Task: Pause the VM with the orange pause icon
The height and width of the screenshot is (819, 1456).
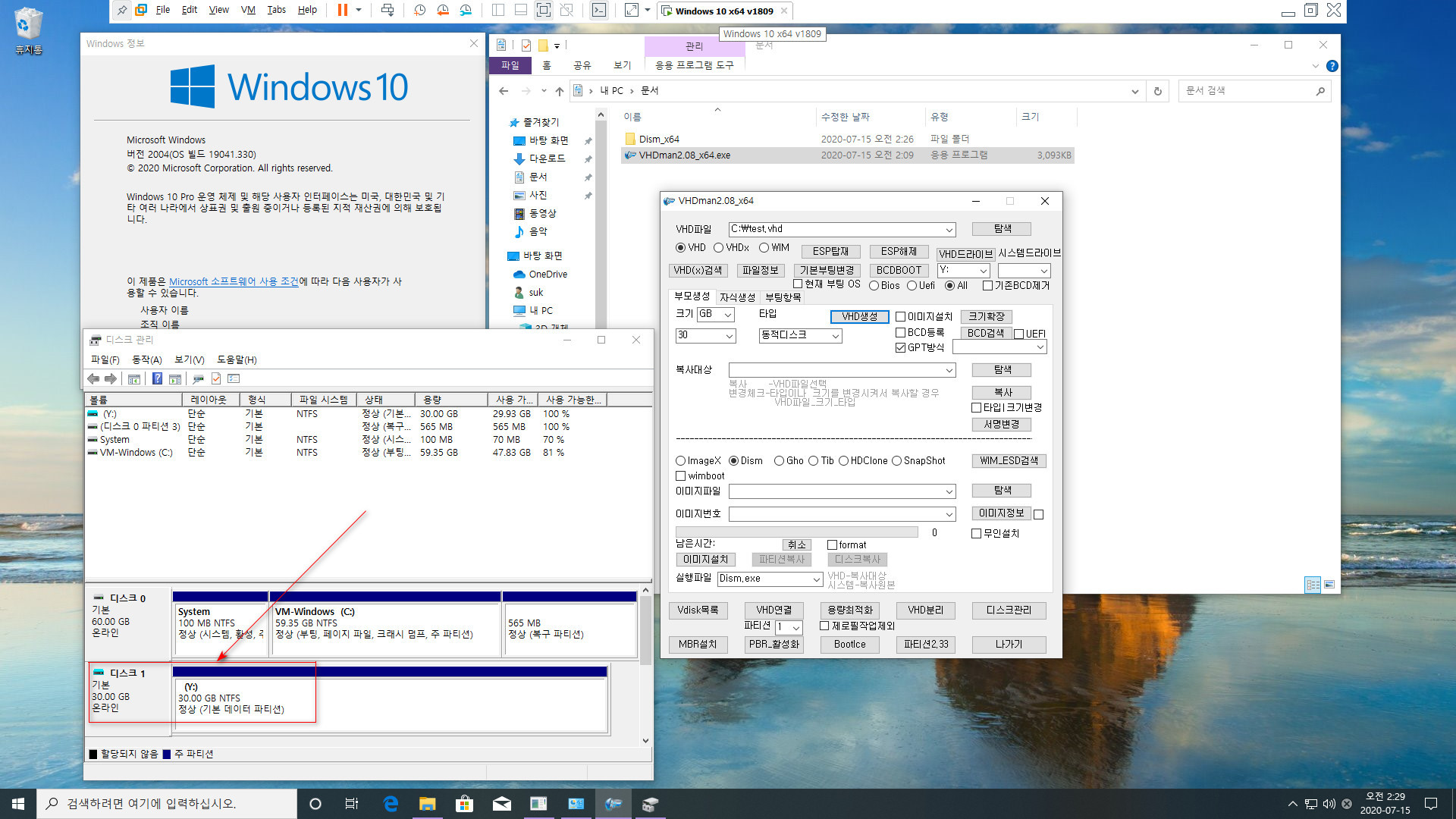Action: pos(342,10)
